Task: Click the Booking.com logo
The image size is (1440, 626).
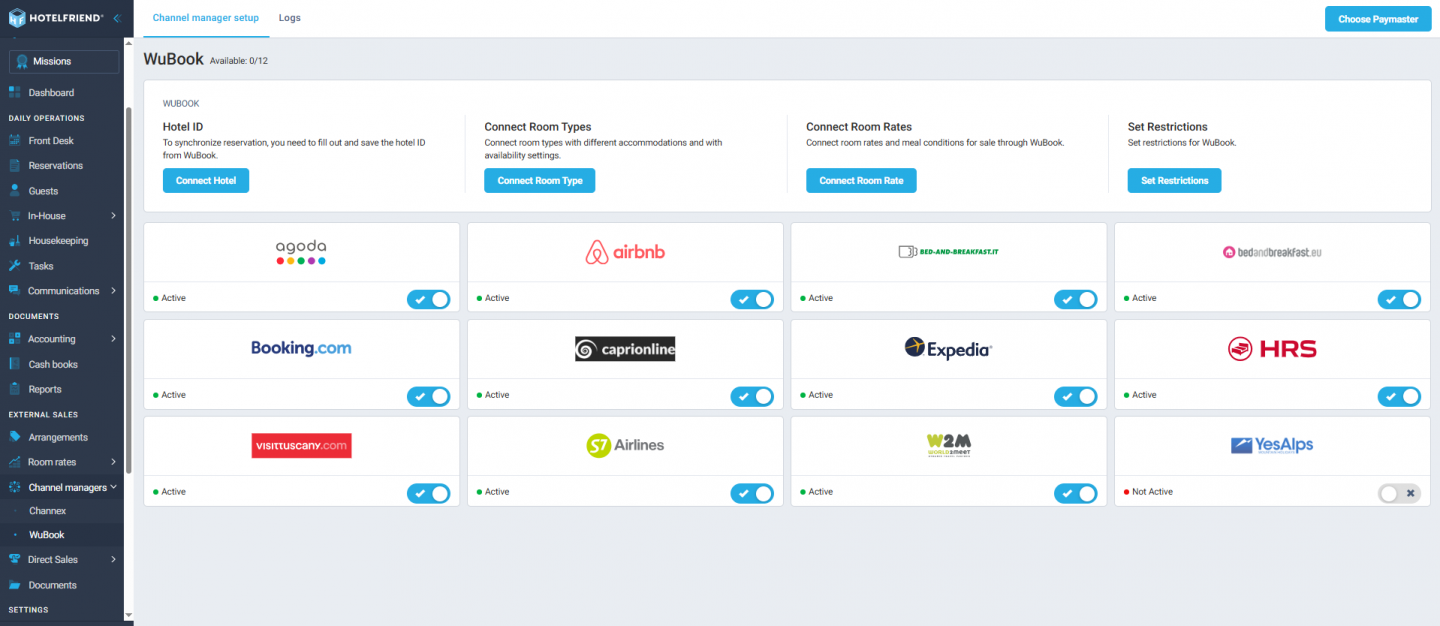Action: click(x=301, y=348)
